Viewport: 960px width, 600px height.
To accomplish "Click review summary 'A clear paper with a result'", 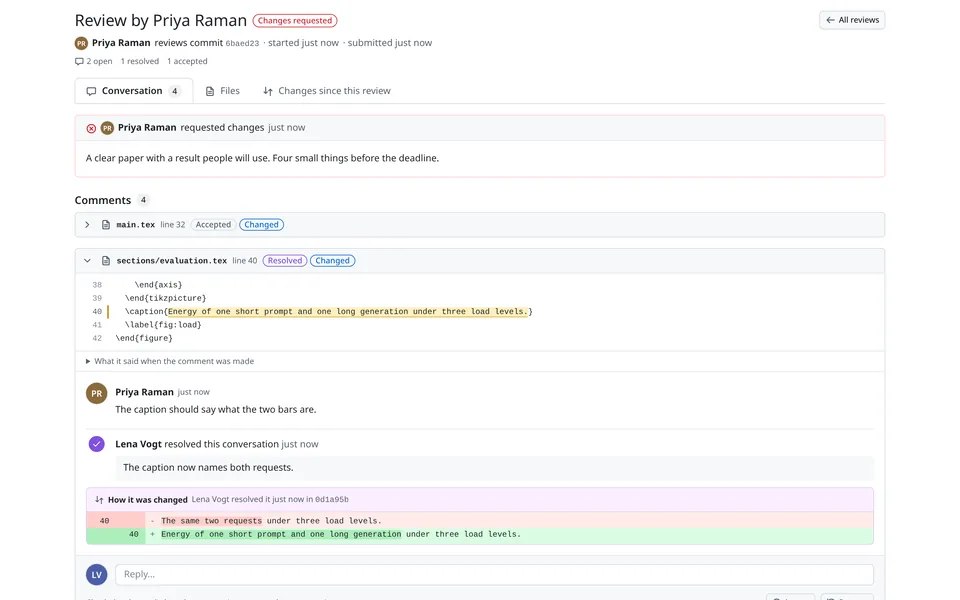I will [262, 158].
